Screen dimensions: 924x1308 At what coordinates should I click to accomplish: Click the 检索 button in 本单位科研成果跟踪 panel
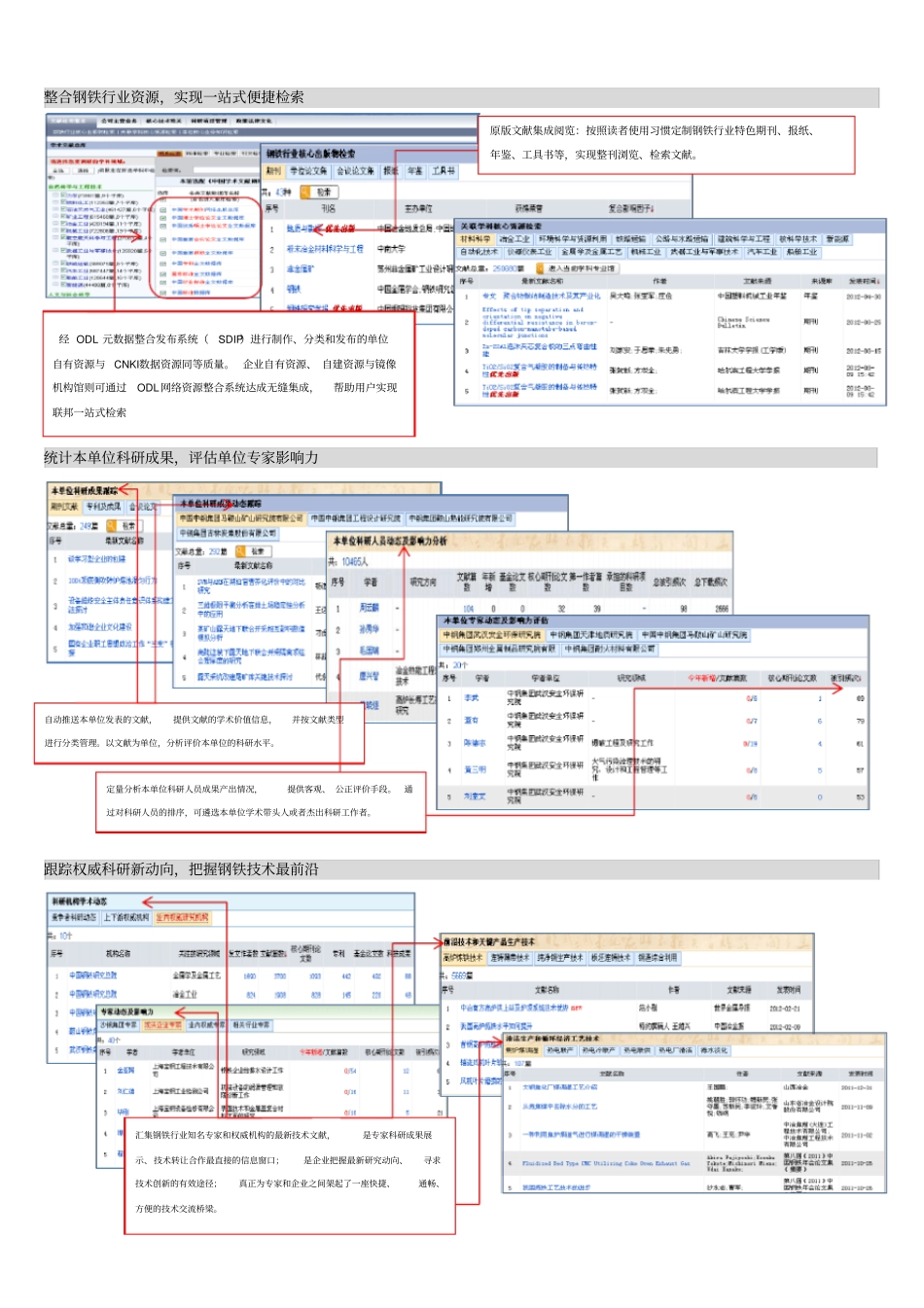point(126,526)
